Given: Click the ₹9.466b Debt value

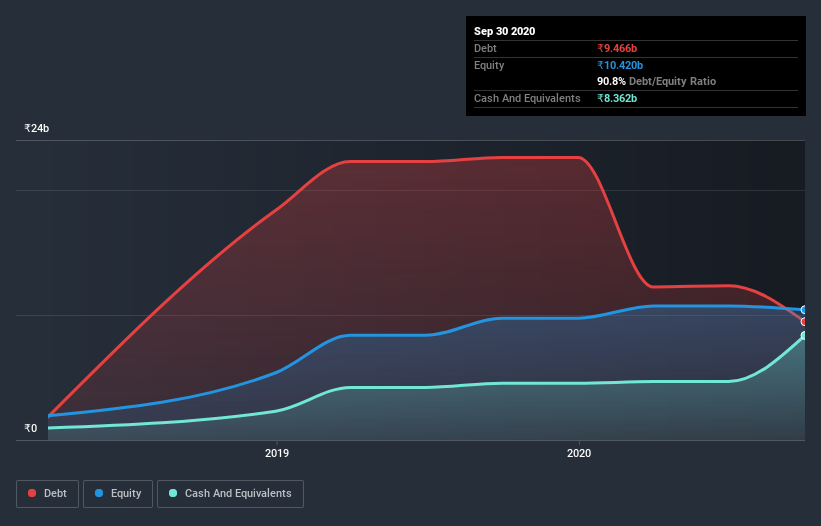Looking at the screenshot, I should point(617,48).
